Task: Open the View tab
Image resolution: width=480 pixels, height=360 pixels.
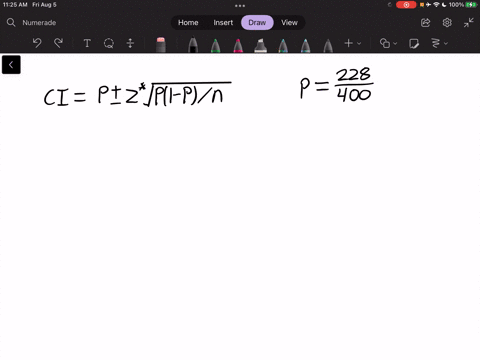Action: pyautogui.click(x=289, y=23)
